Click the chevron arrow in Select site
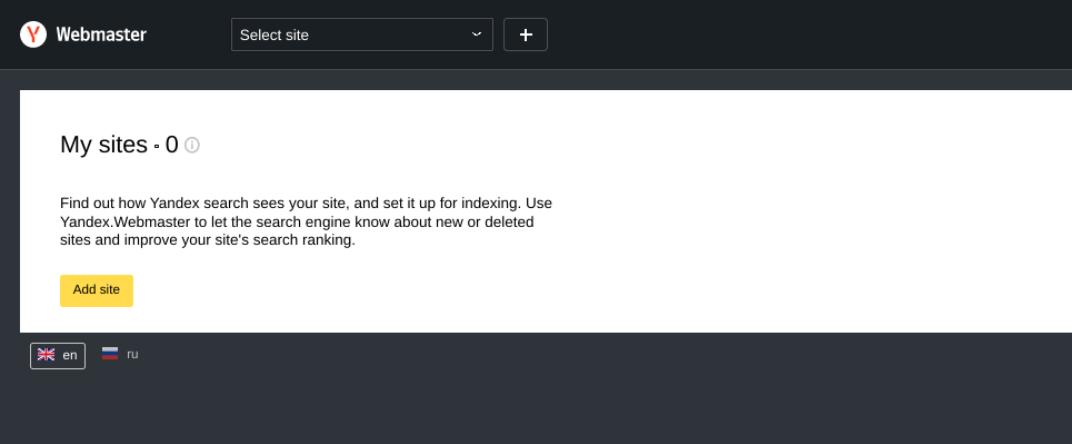This screenshot has height=444, width=1072. tap(477, 34)
